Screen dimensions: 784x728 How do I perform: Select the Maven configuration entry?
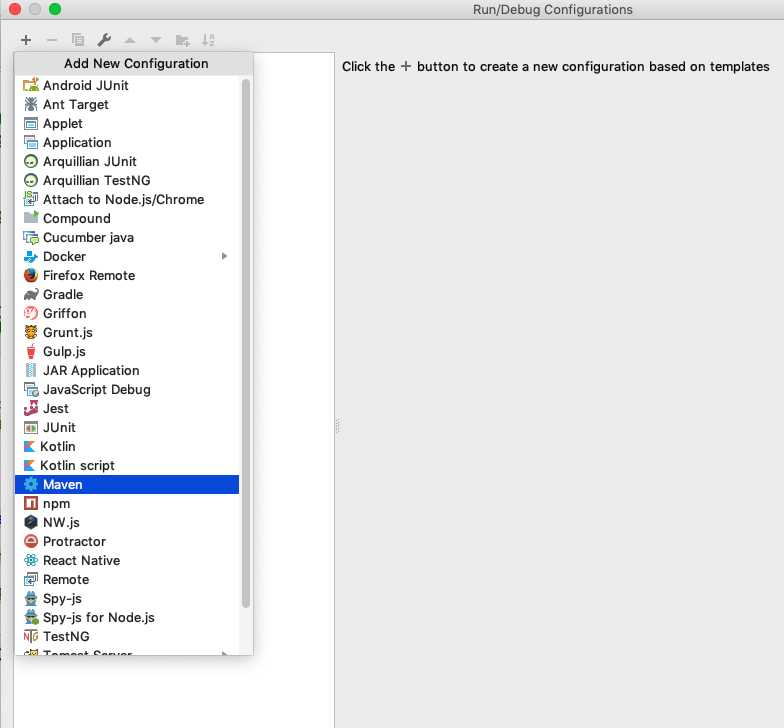(127, 484)
